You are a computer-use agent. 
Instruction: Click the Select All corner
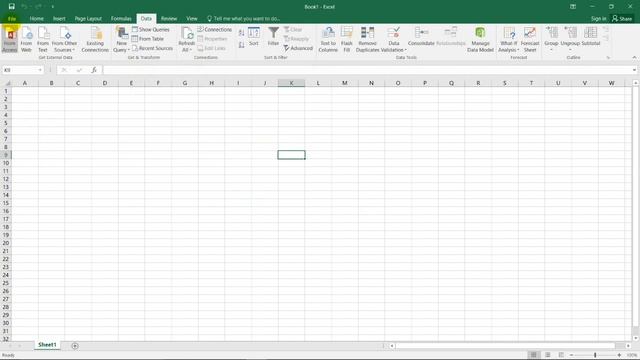6,83
